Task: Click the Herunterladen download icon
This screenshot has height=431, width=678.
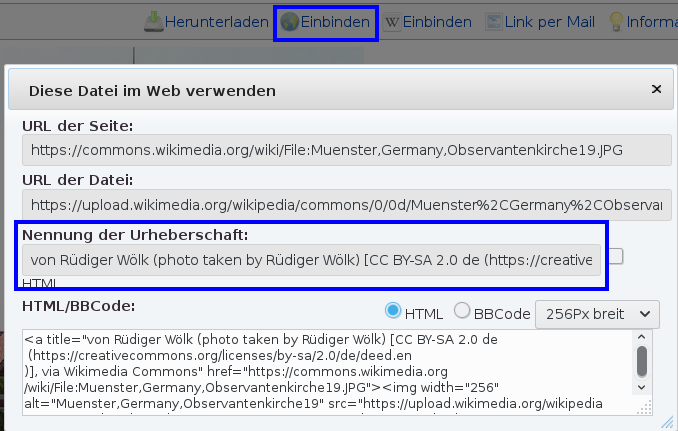Action: (x=152, y=21)
